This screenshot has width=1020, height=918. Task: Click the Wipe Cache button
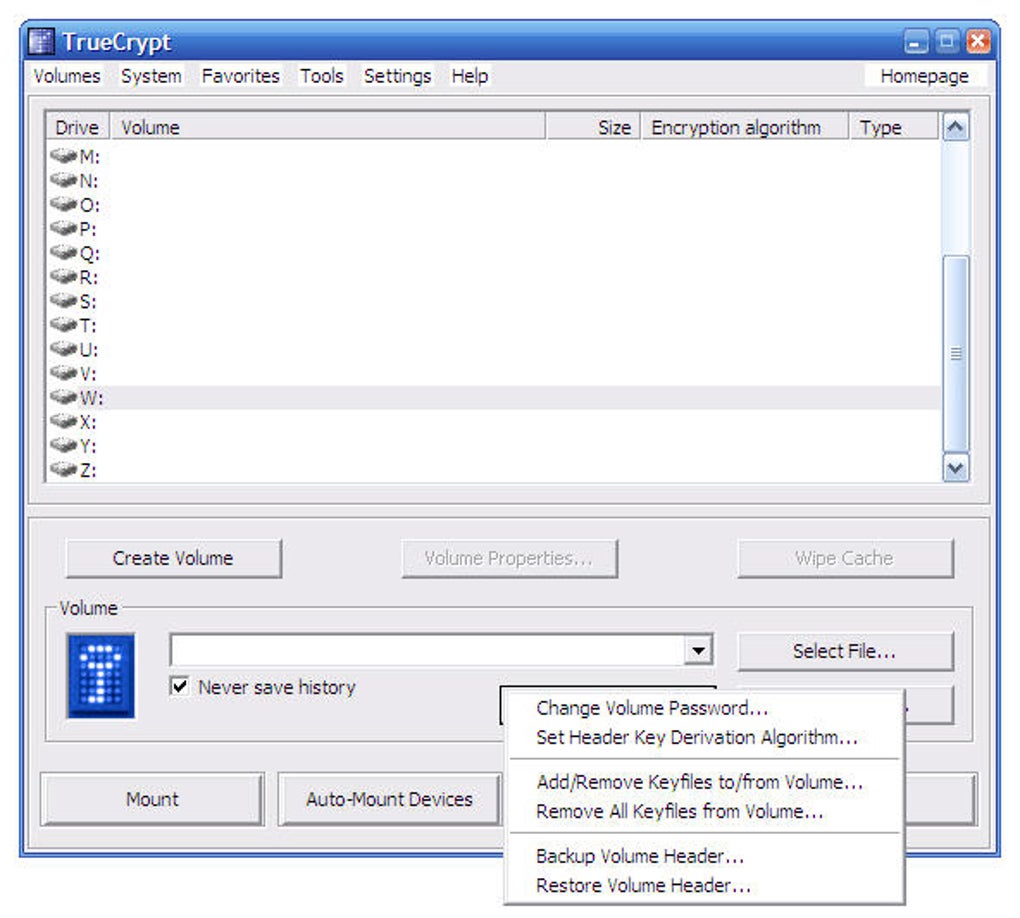(845, 558)
